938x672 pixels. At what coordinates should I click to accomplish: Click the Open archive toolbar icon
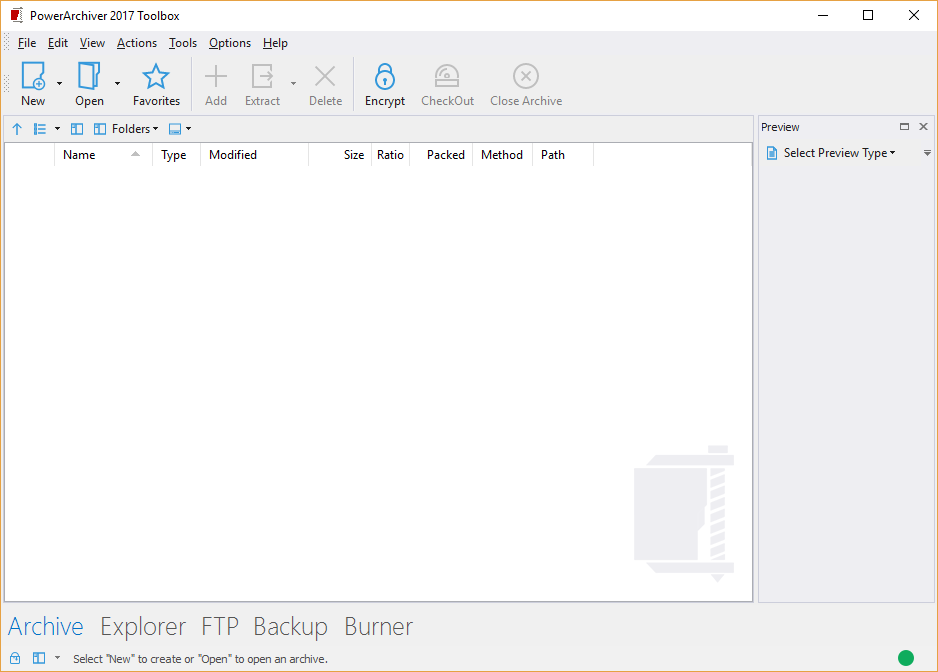pos(89,77)
